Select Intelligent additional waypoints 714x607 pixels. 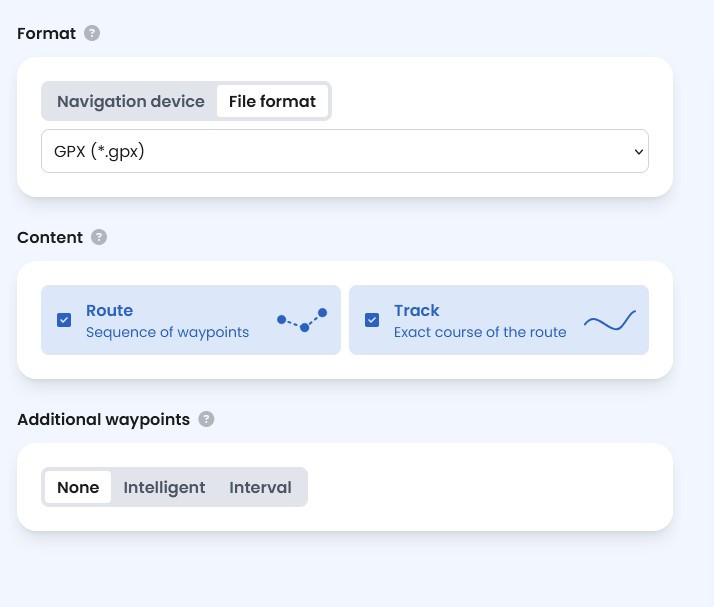(x=164, y=487)
